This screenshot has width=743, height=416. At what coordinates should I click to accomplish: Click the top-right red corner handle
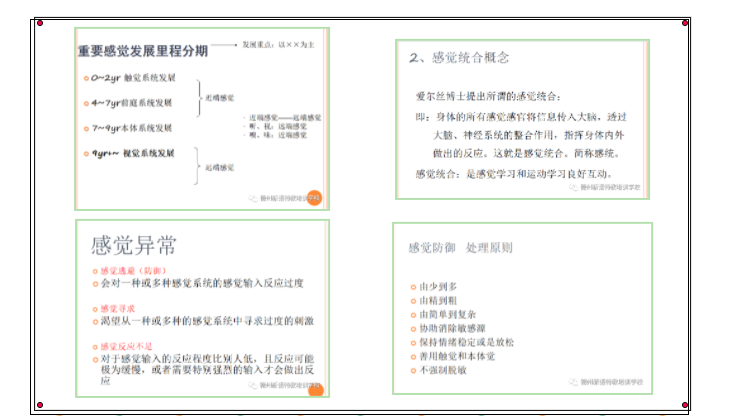(x=685, y=22)
